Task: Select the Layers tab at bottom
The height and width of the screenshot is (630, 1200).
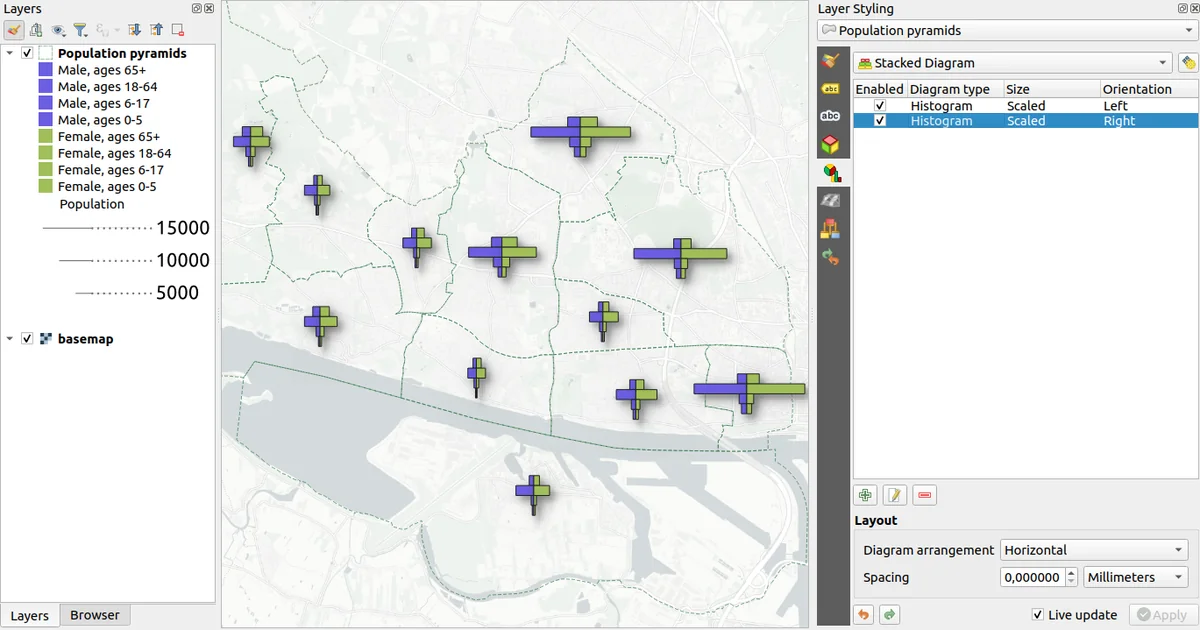Action: (29, 615)
